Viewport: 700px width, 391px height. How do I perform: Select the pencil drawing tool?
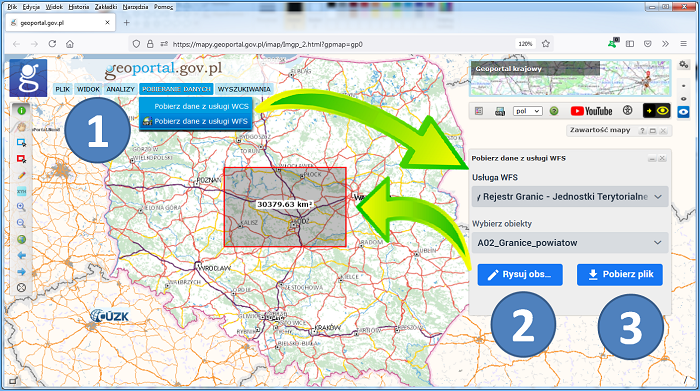click(x=21, y=175)
